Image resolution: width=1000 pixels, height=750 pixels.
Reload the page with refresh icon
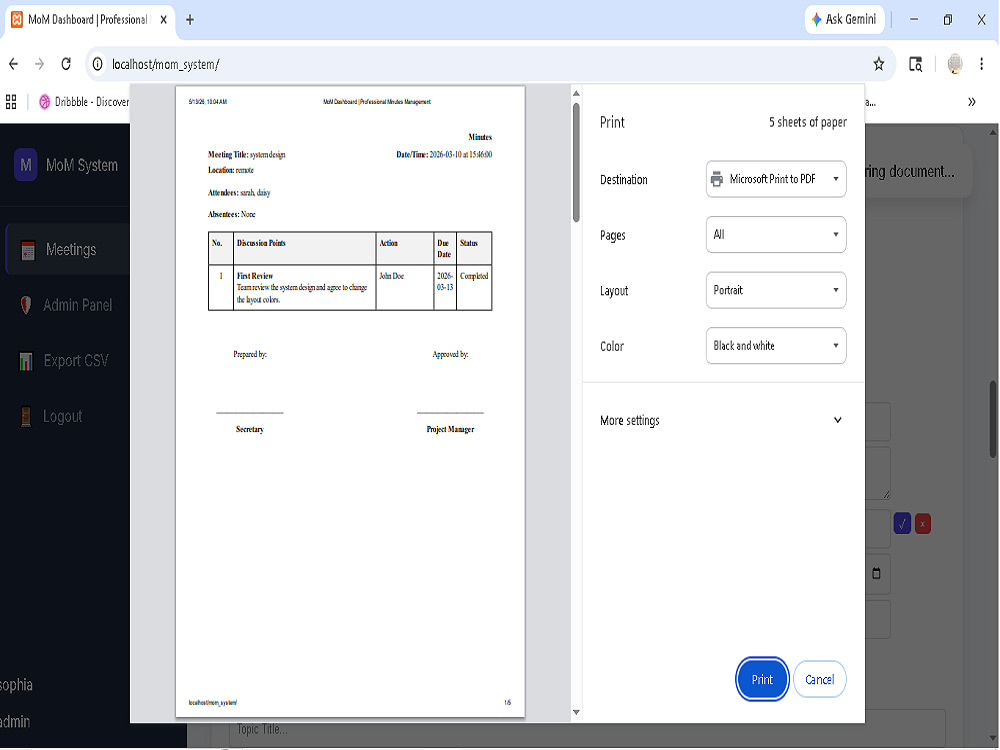66,64
